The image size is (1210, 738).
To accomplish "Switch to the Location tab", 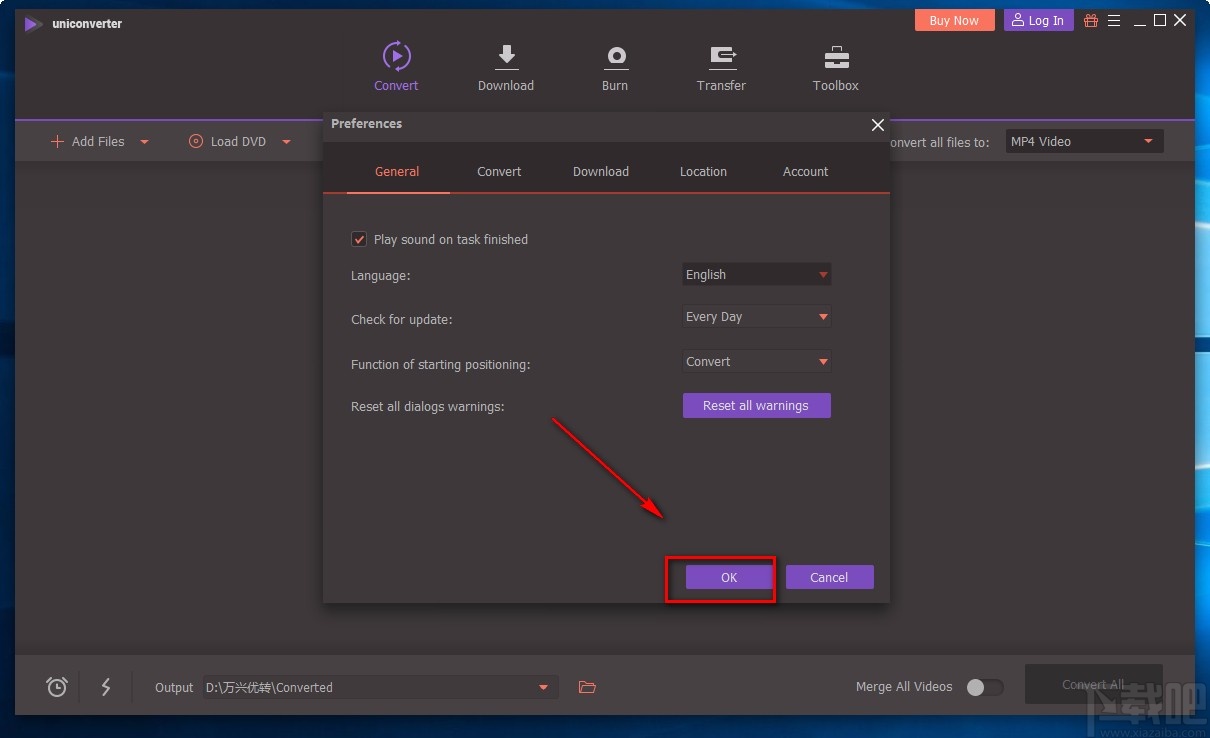I will (703, 172).
